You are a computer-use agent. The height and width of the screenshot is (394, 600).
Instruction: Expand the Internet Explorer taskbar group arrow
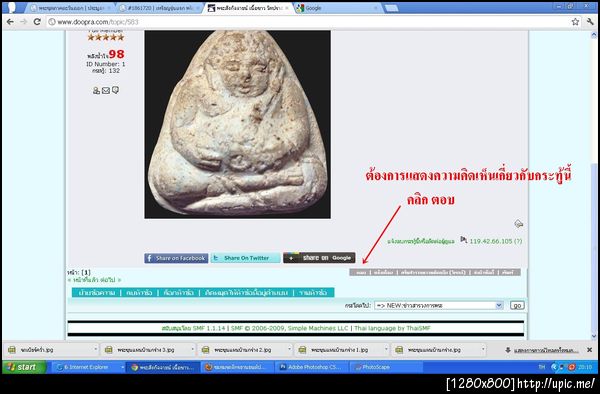pos(122,367)
